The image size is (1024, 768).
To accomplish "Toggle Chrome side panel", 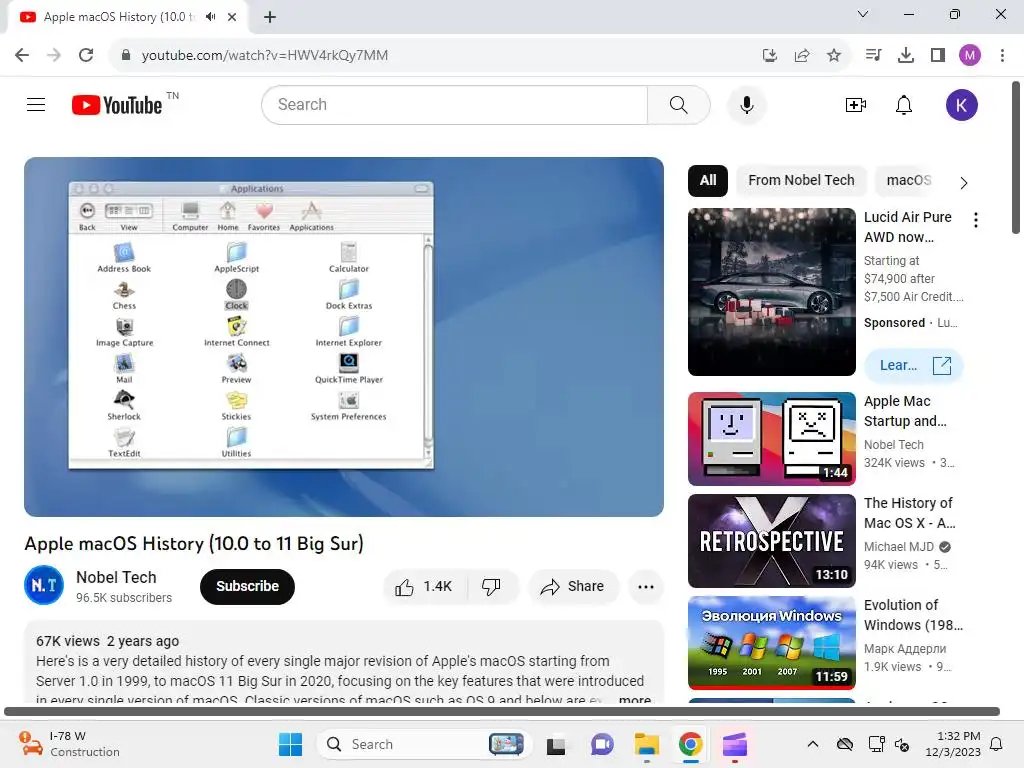I will 938,55.
